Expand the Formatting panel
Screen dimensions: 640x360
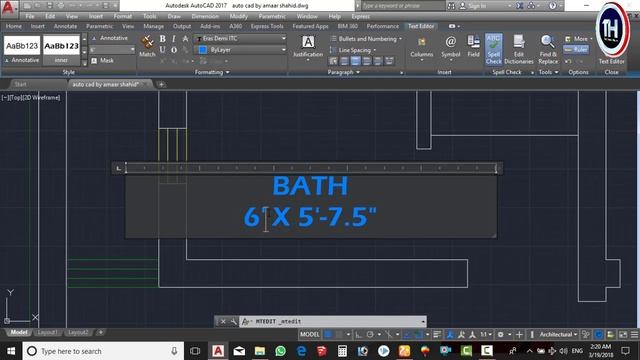pyautogui.click(x=212, y=72)
